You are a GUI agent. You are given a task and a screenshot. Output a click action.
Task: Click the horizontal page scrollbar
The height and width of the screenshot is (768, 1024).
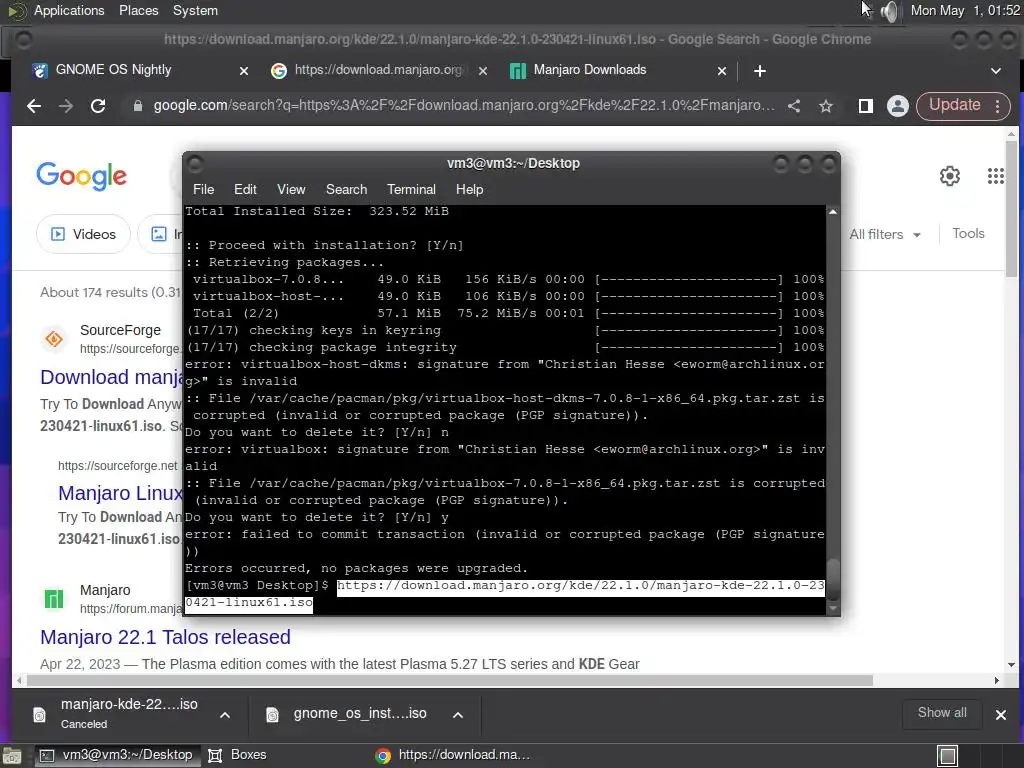[x=449, y=680]
